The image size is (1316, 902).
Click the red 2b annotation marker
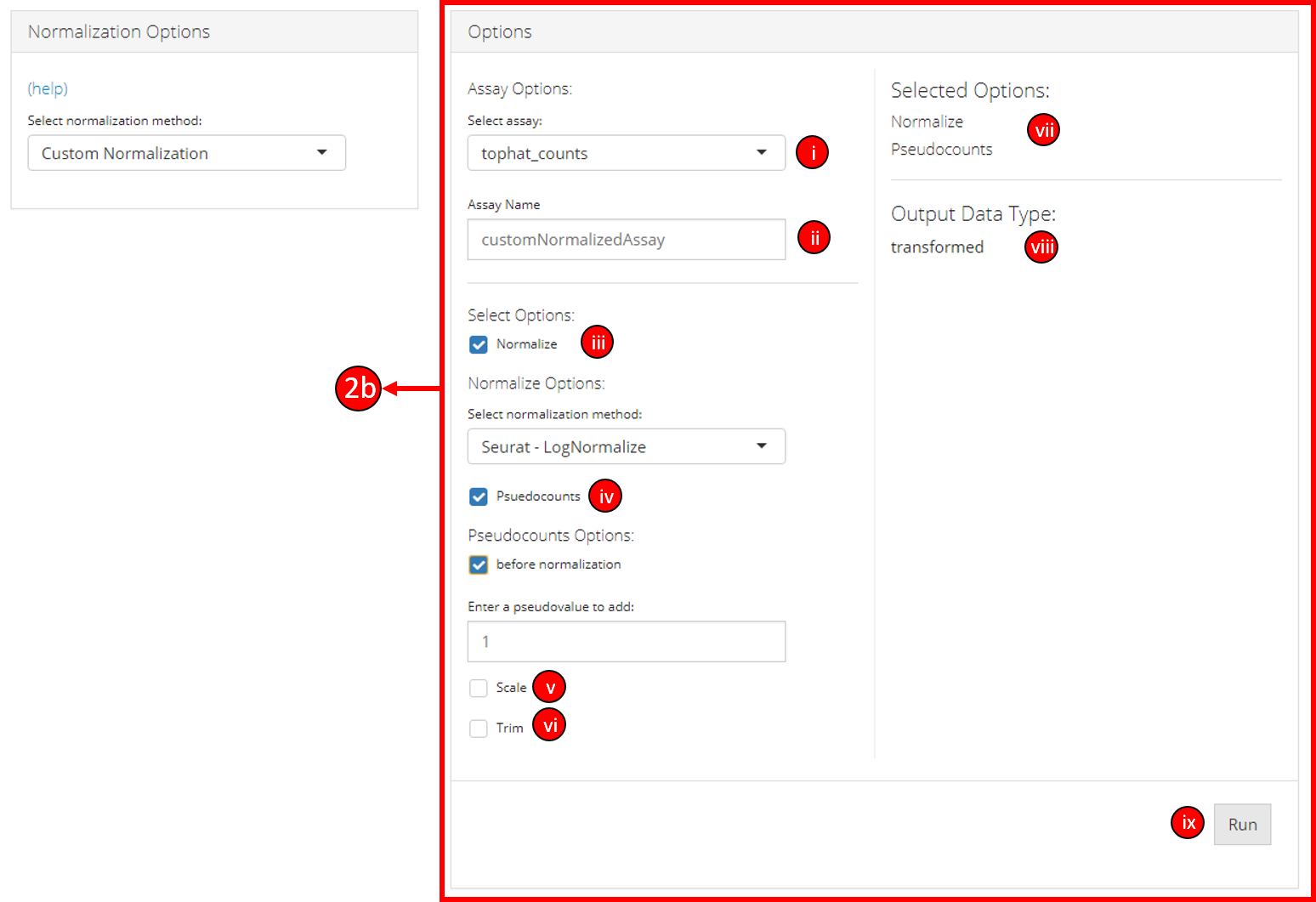358,389
